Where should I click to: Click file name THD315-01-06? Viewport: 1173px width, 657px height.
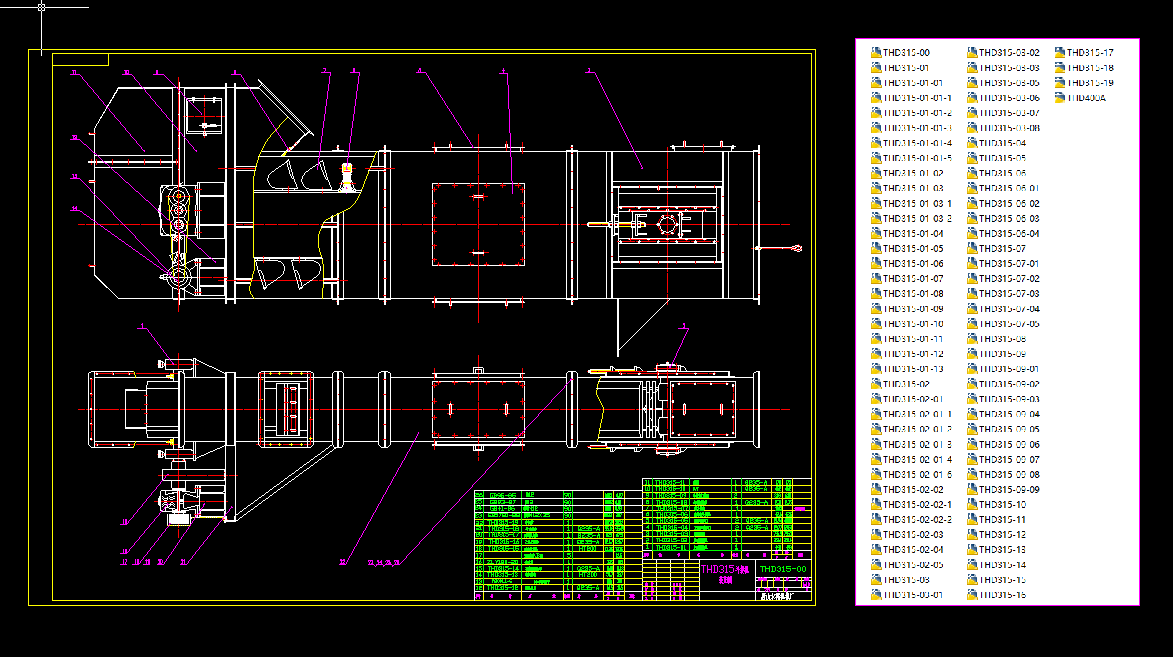[x=913, y=263]
